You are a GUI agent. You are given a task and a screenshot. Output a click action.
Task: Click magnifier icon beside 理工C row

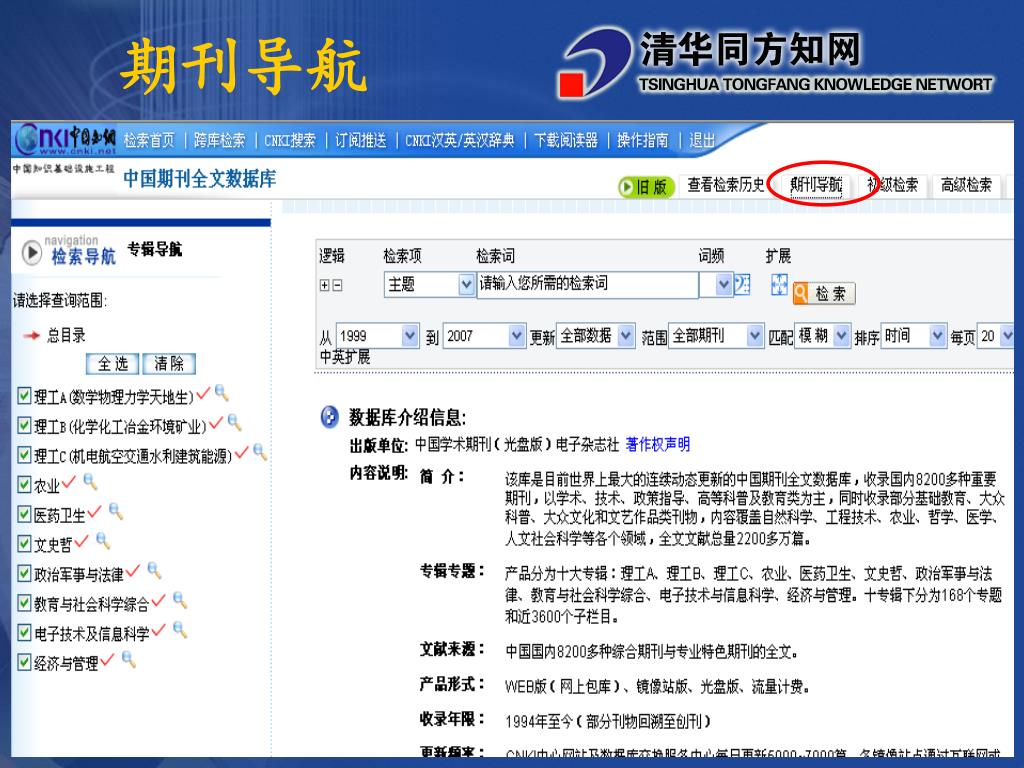[x=260, y=452]
